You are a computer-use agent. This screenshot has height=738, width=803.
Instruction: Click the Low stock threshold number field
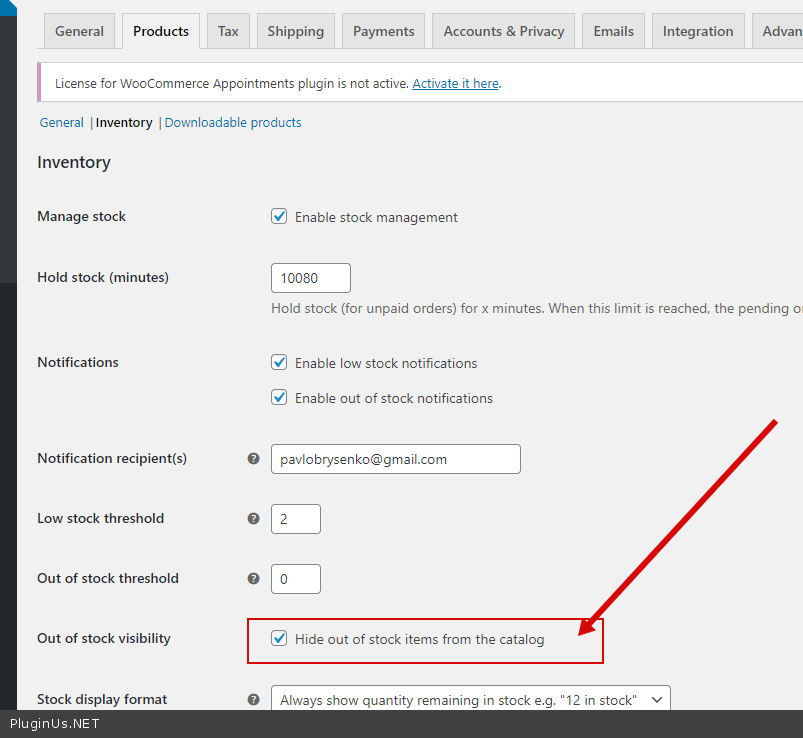click(x=295, y=519)
